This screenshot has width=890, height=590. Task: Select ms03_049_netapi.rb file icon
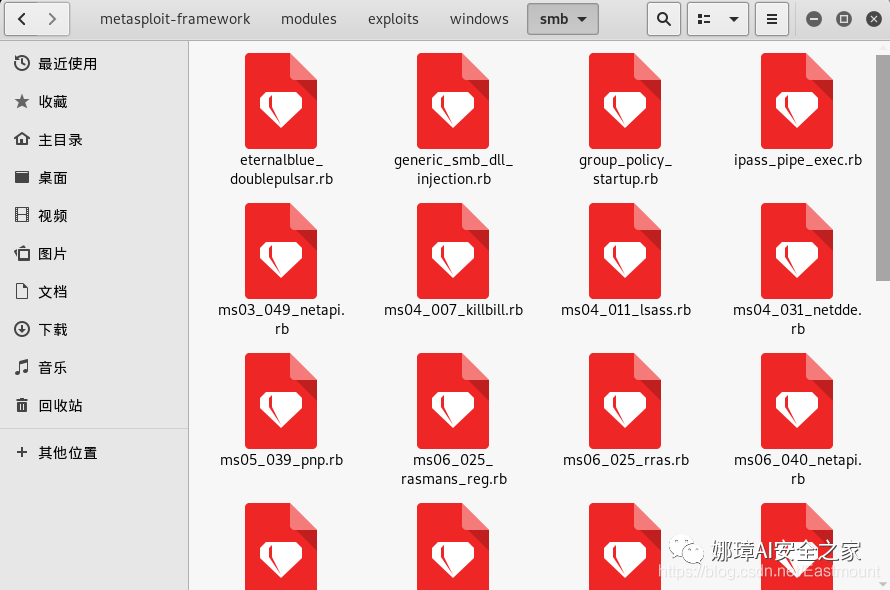tap(281, 251)
